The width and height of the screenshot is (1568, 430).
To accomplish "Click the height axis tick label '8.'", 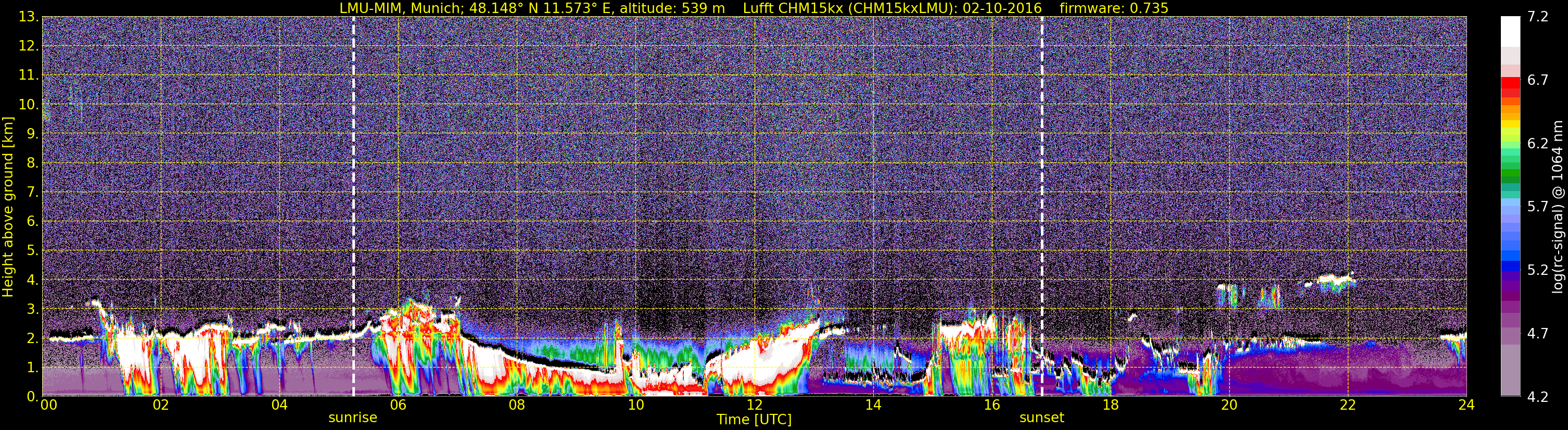I will [32, 163].
